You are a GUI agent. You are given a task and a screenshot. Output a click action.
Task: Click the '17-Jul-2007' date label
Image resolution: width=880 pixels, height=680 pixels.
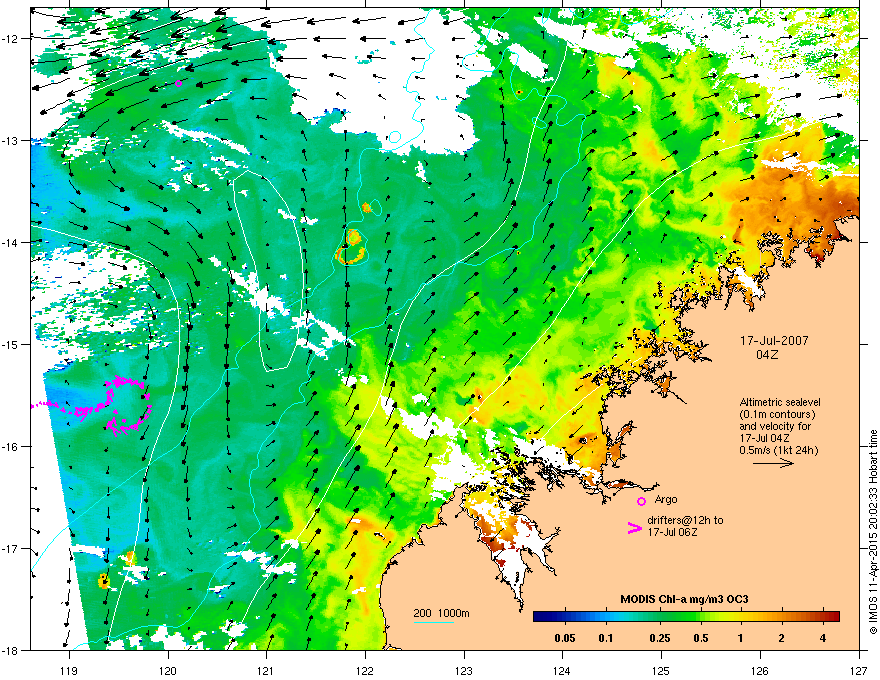coord(774,341)
